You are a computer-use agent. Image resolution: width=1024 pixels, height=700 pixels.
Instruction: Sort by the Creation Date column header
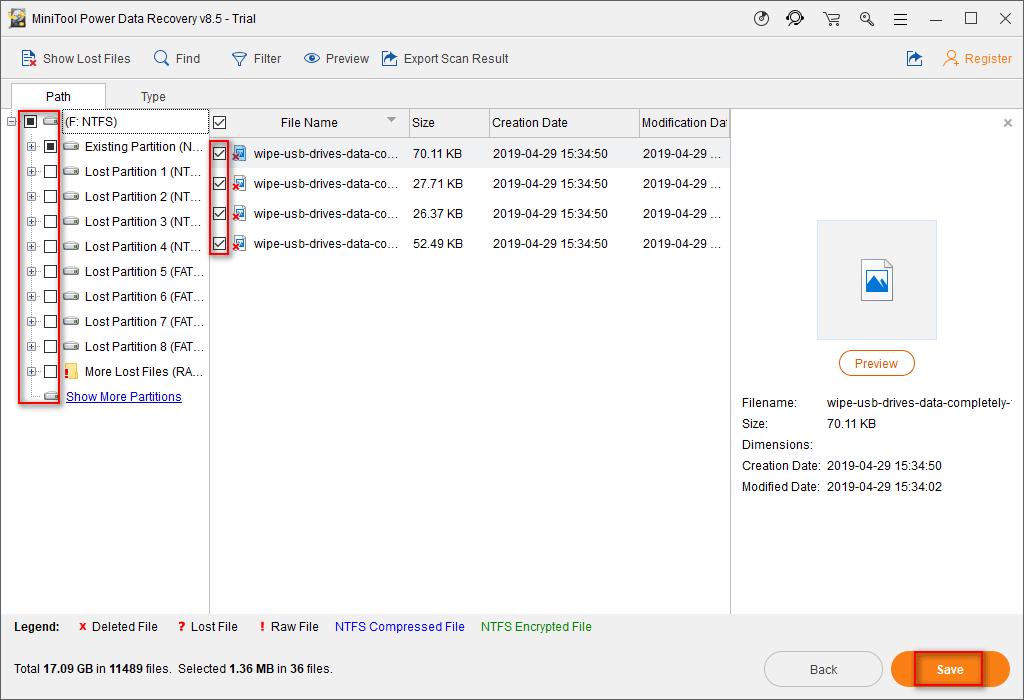tap(564, 123)
